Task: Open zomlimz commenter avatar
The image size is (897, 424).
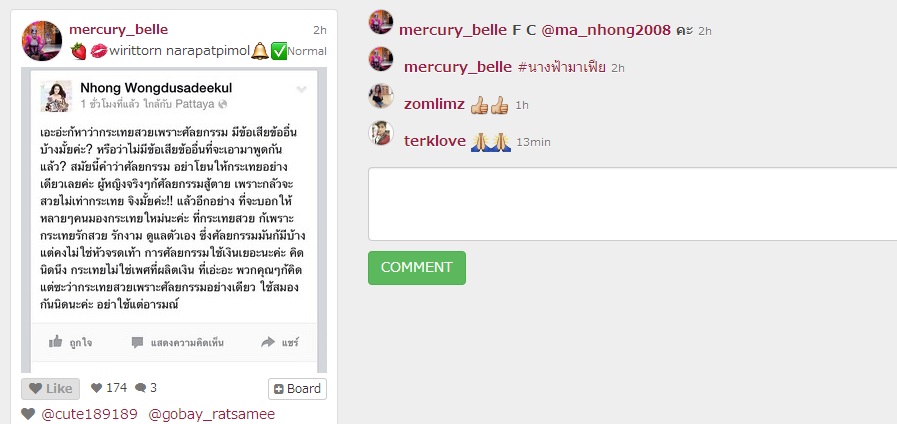Action: click(x=380, y=96)
